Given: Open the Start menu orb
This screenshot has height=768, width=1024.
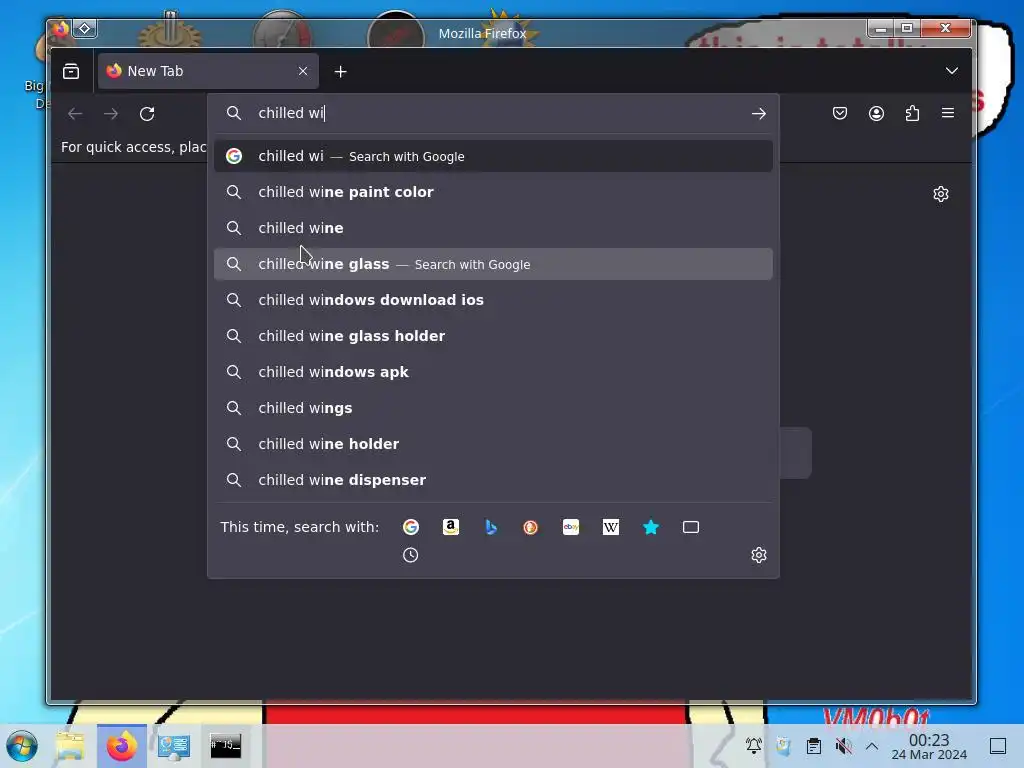Looking at the screenshot, I should [x=22, y=746].
